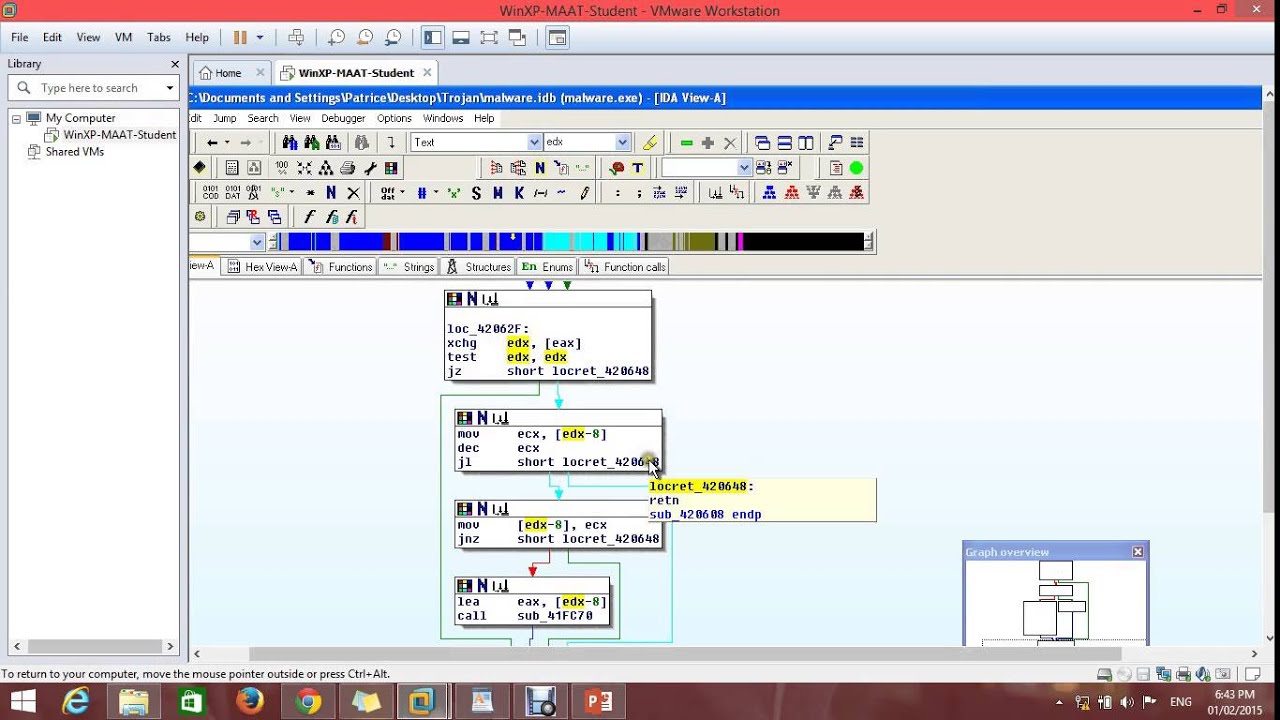Viewport: 1280px width, 720px height.
Task: Open the Text search type dropdown
Action: tap(534, 142)
